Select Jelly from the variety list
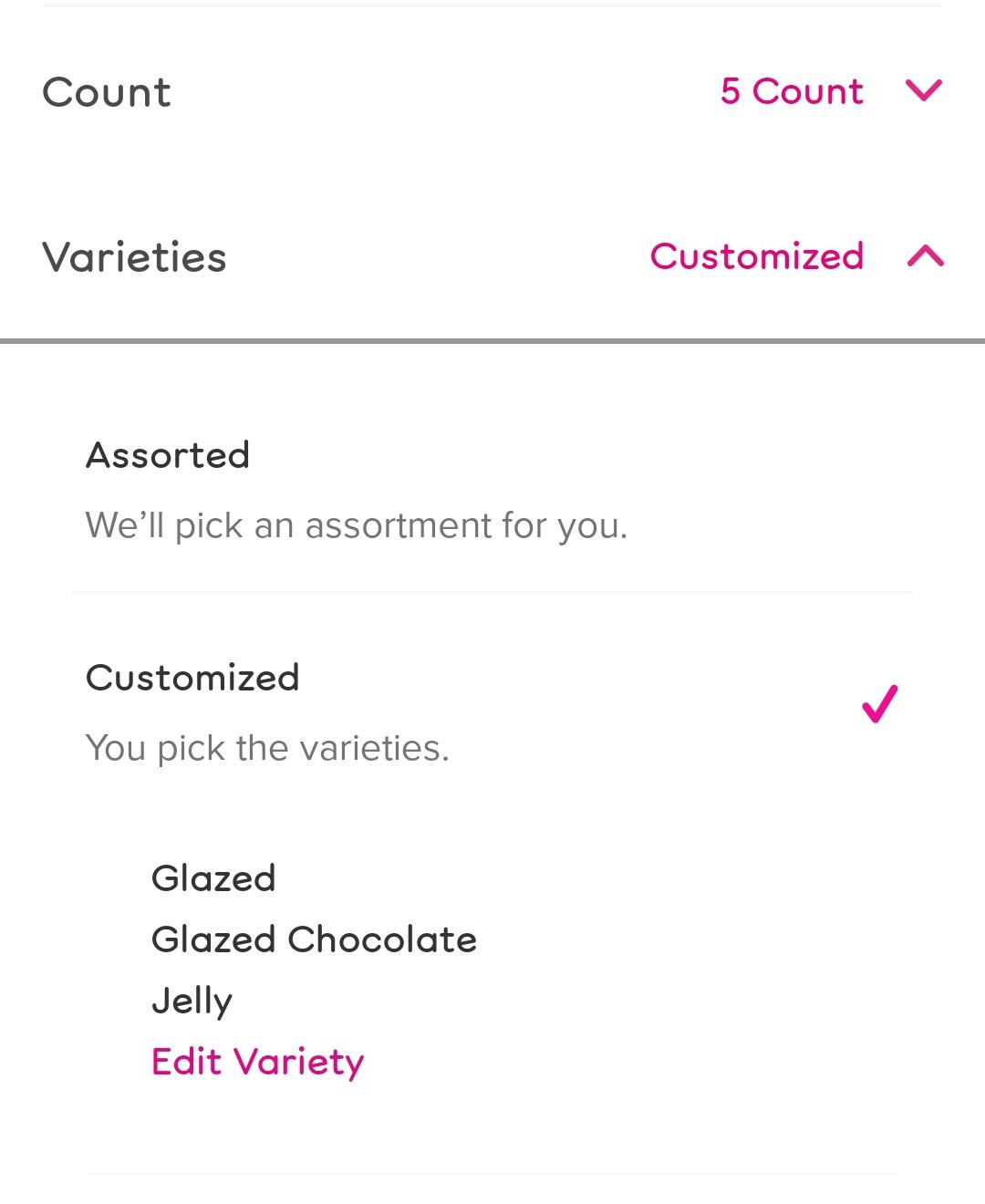Image resolution: width=985 pixels, height=1204 pixels. pos(192,1000)
